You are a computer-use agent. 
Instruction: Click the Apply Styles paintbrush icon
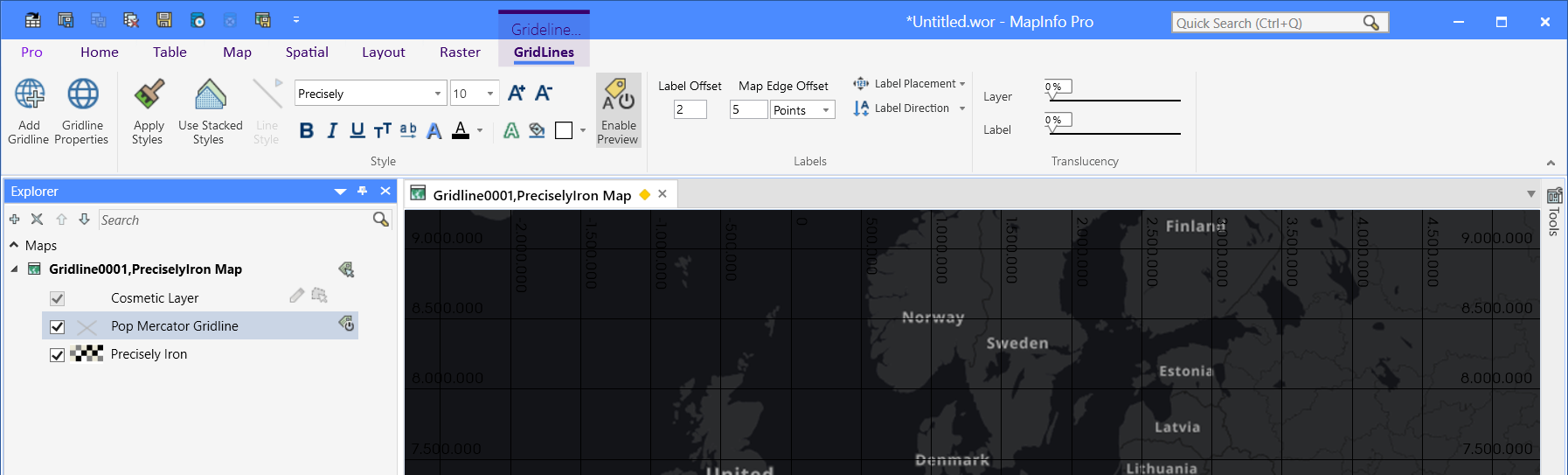pyautogui.click(x=149, y=94)
